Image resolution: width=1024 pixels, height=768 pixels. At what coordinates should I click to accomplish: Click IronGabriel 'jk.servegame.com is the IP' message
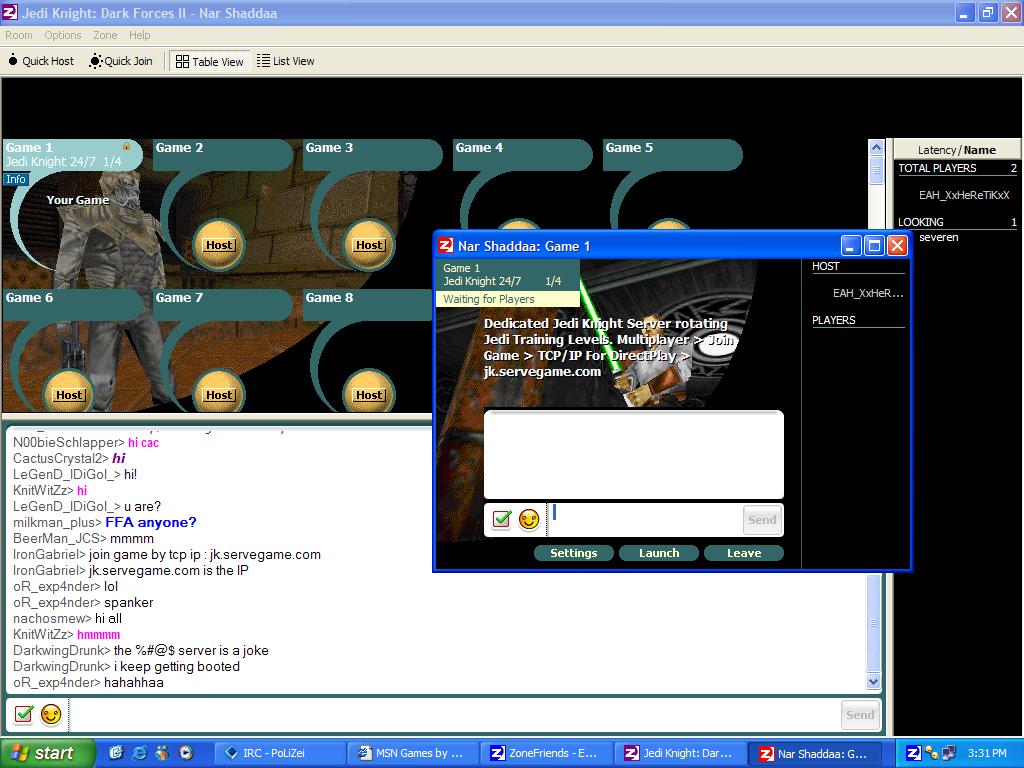(x=168, y=570)
